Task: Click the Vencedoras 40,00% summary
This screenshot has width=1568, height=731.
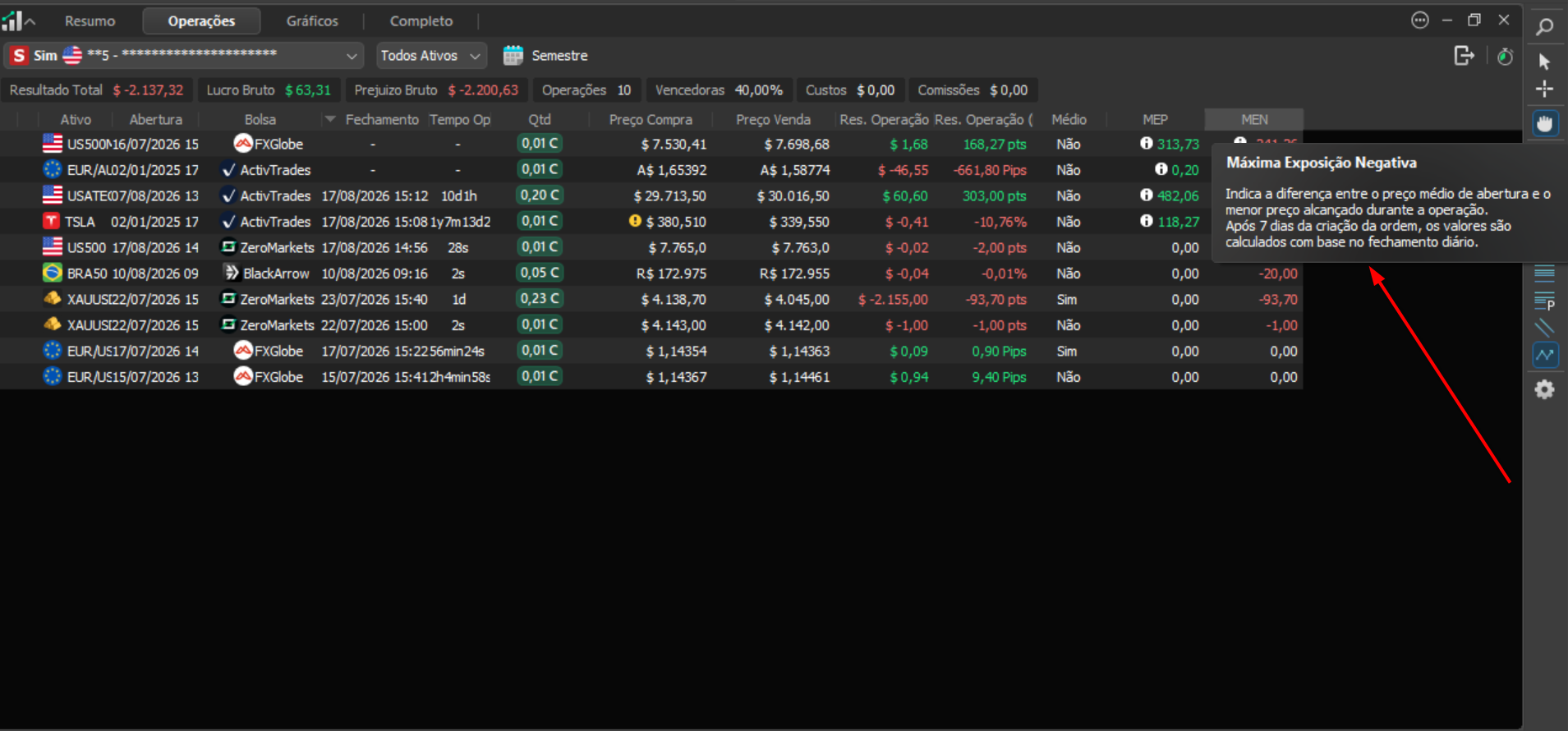Action: tap(719, 90)
